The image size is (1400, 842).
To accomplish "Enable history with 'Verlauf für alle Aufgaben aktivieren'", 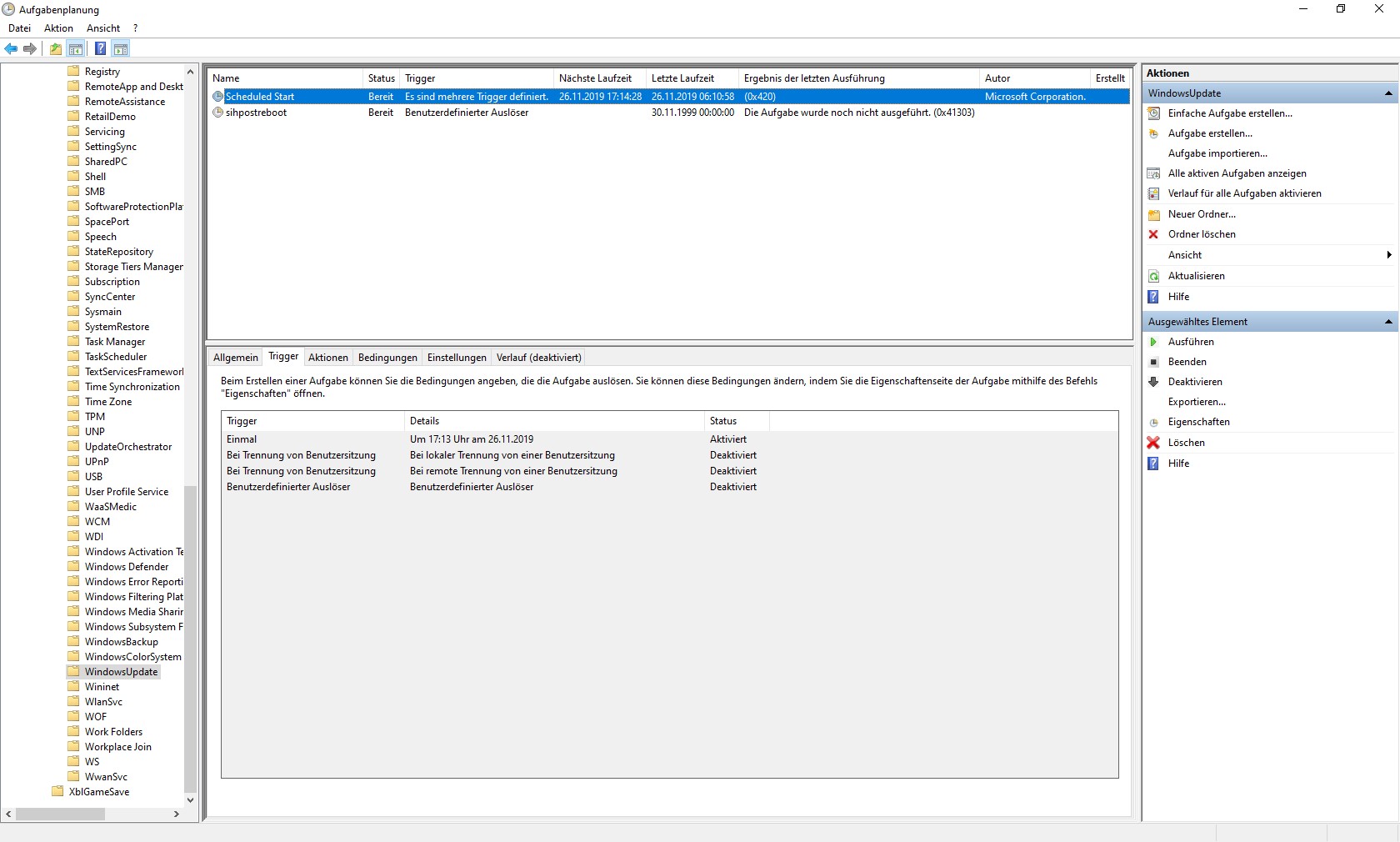I will tap(1244, 193).
